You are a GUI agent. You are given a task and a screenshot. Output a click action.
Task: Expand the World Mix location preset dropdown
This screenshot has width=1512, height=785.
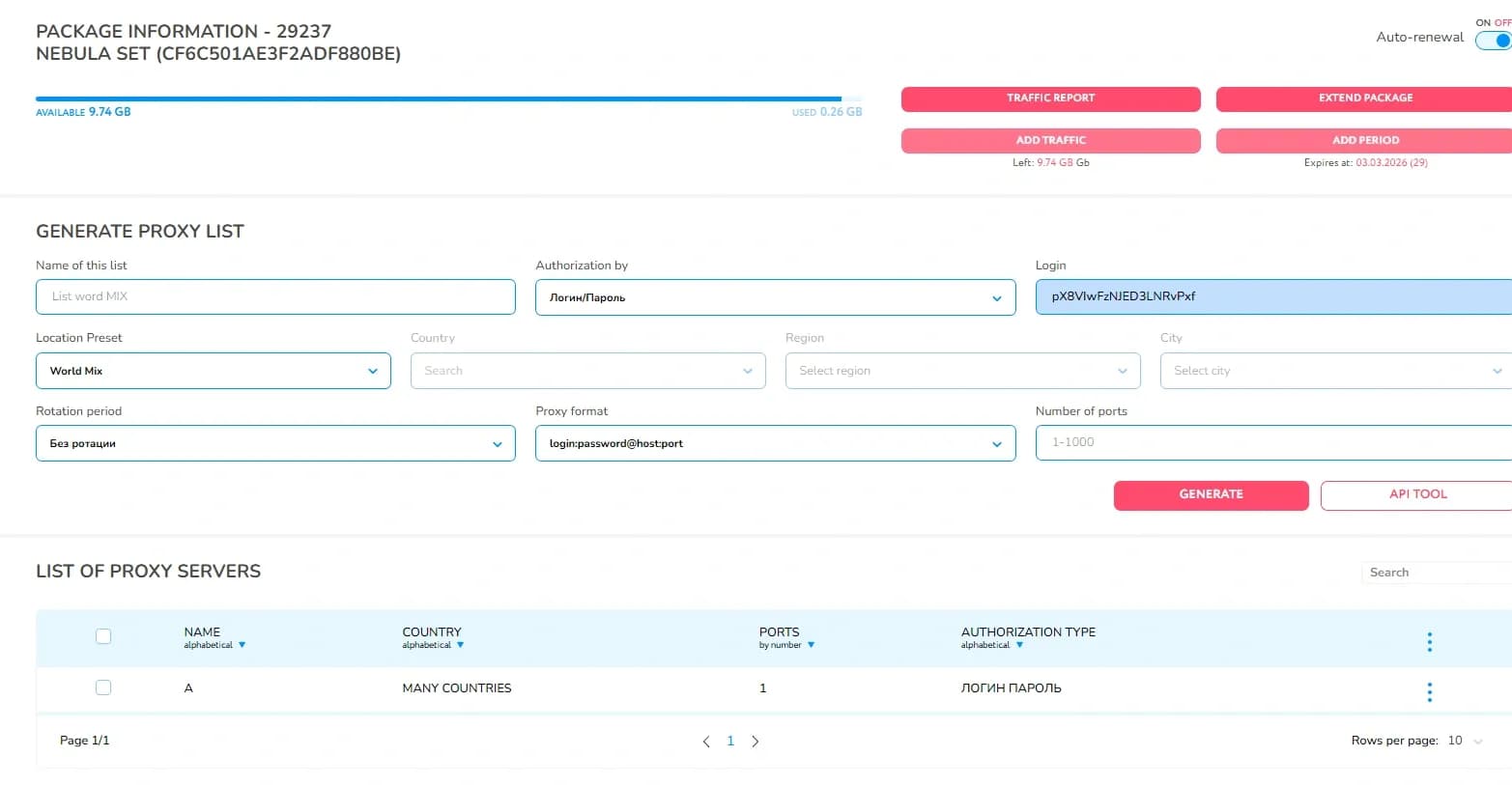point(373,371)
